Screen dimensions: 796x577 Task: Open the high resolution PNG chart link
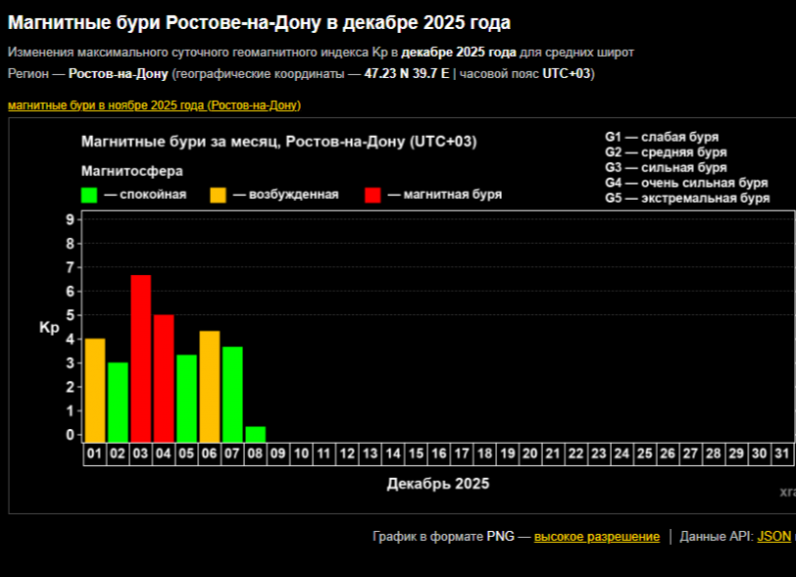click(x=596, y=537)
